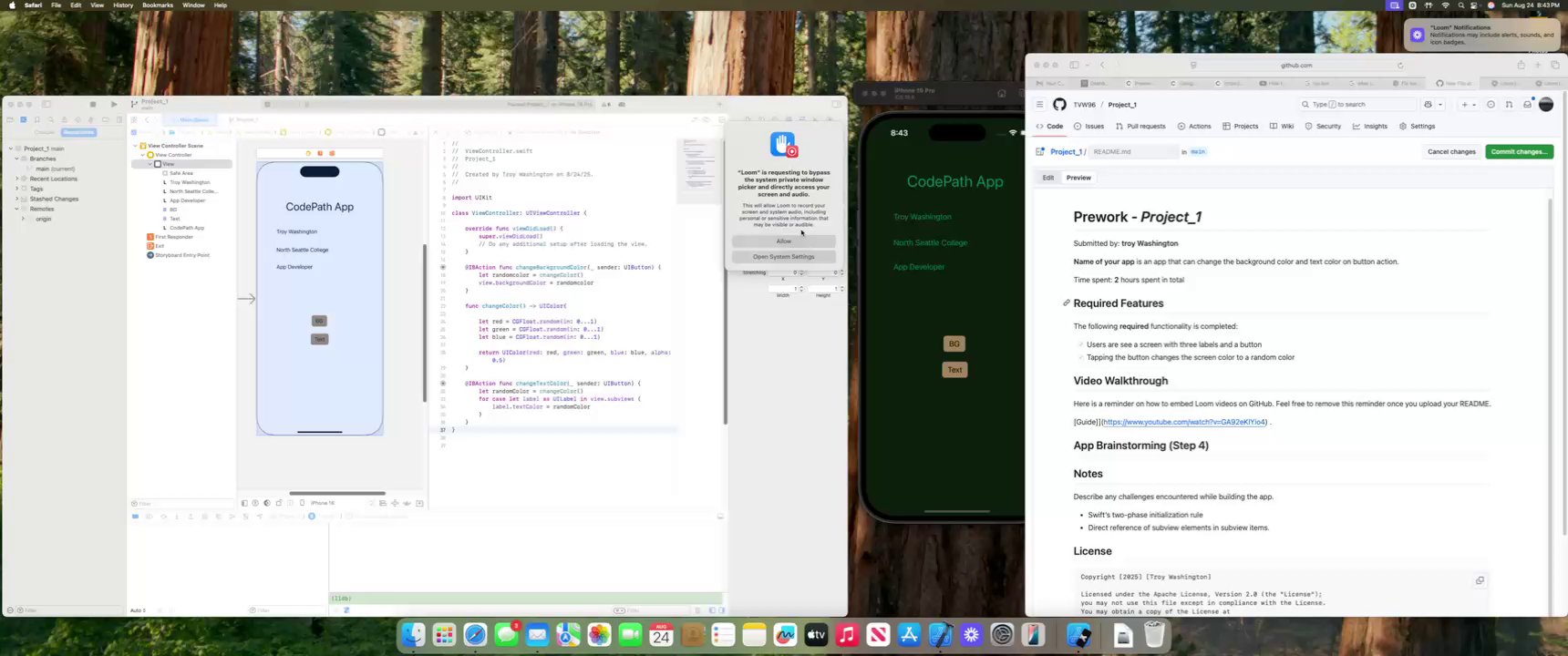
Task: Click the Simulator home button icon
Action: 1001,93
